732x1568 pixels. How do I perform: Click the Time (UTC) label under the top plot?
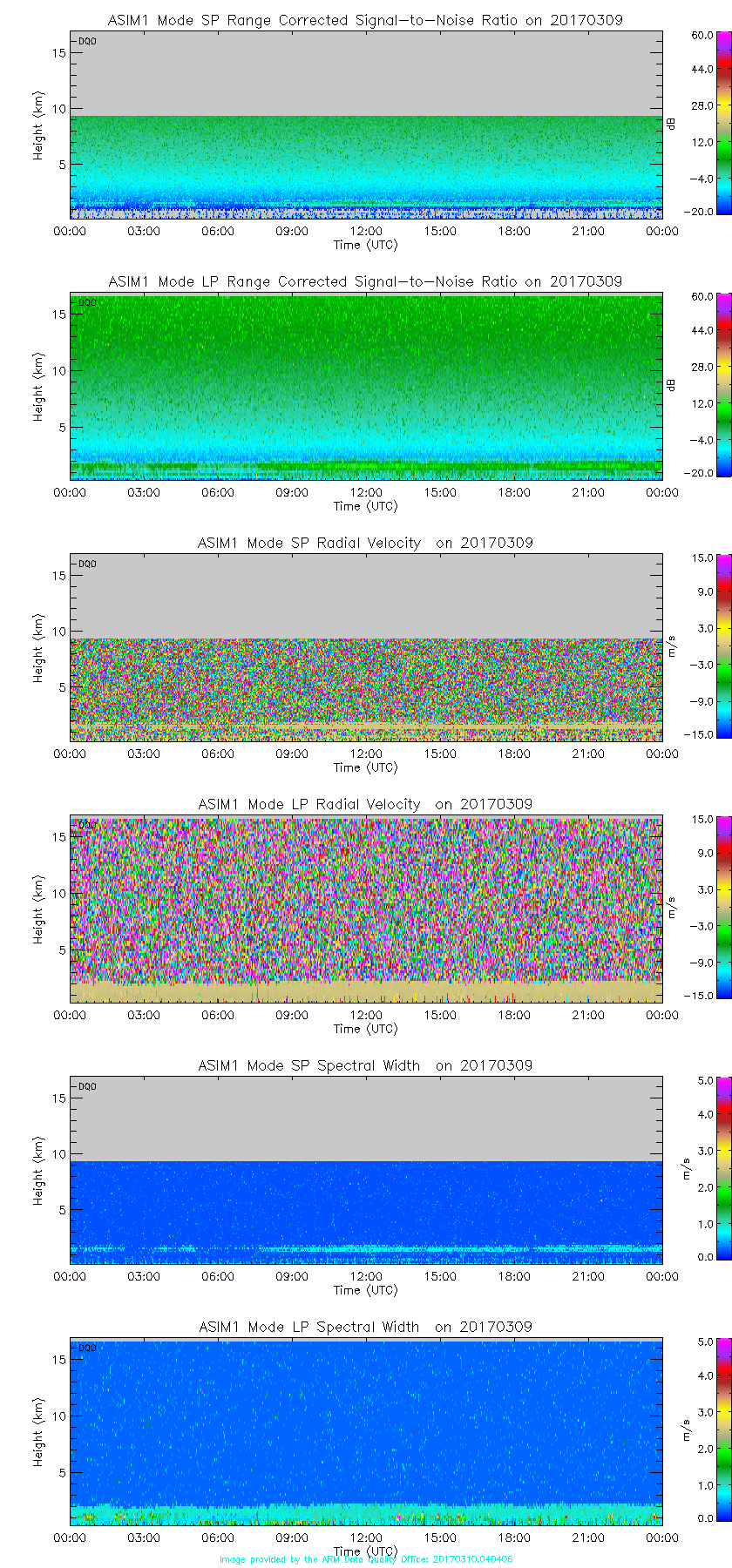pyautogui.click(x=365, y=245)
